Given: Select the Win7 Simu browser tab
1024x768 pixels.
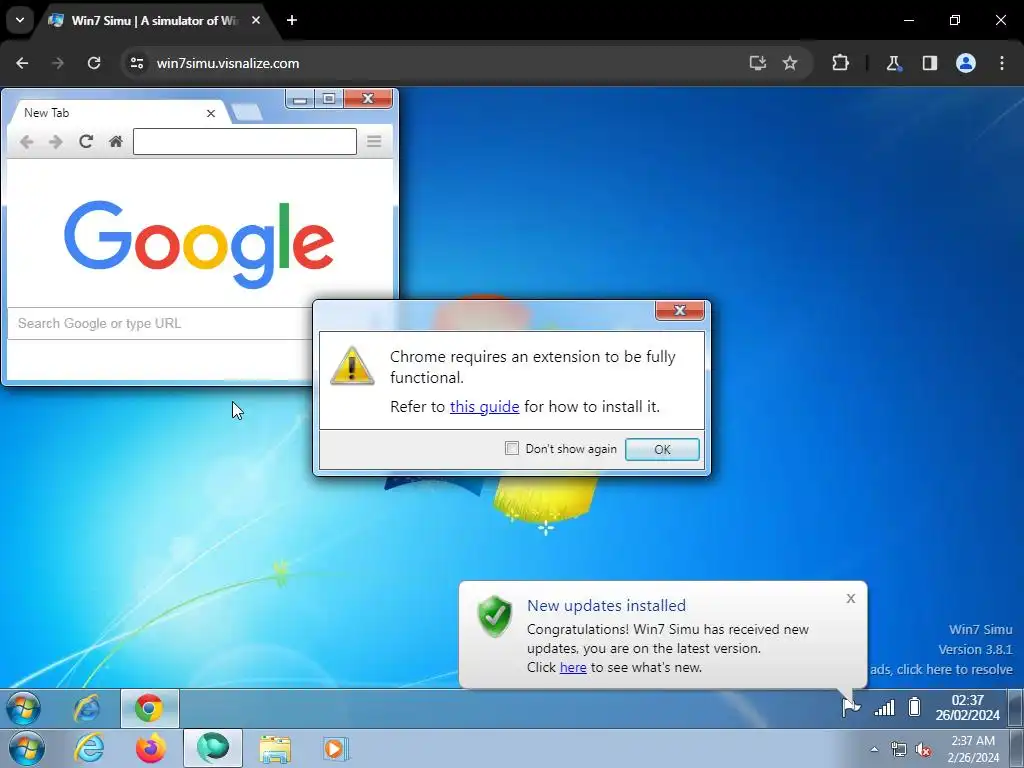Looking at the screenshot, I should pos(155,20).
